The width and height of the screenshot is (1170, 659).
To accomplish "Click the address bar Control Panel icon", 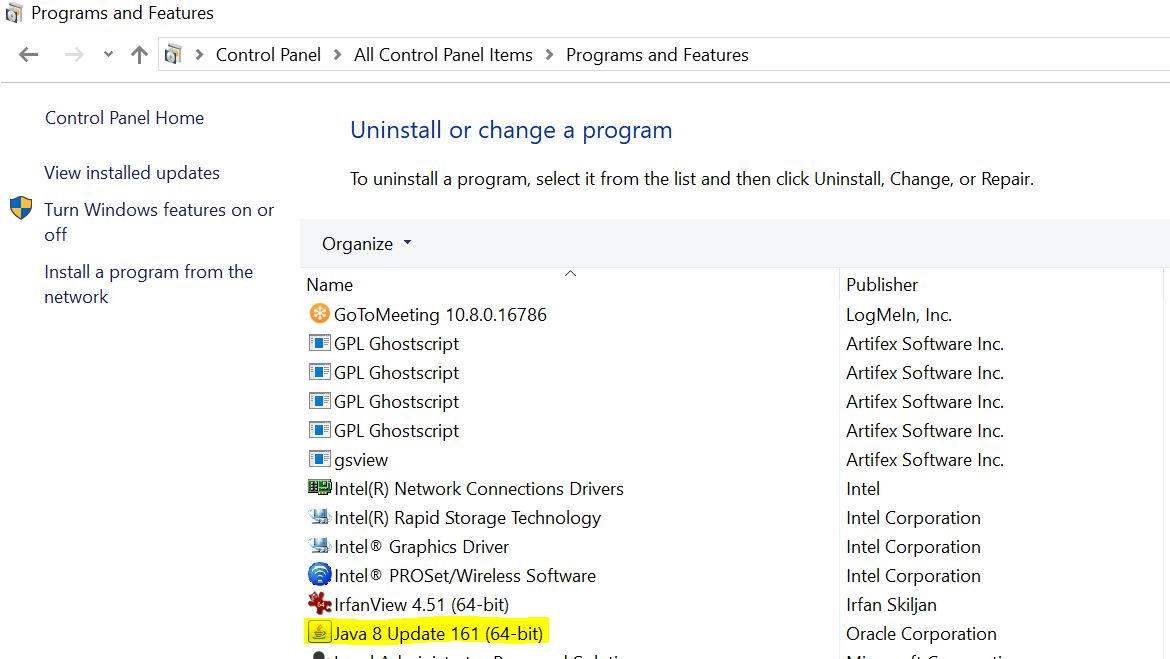I will (173, 54).
